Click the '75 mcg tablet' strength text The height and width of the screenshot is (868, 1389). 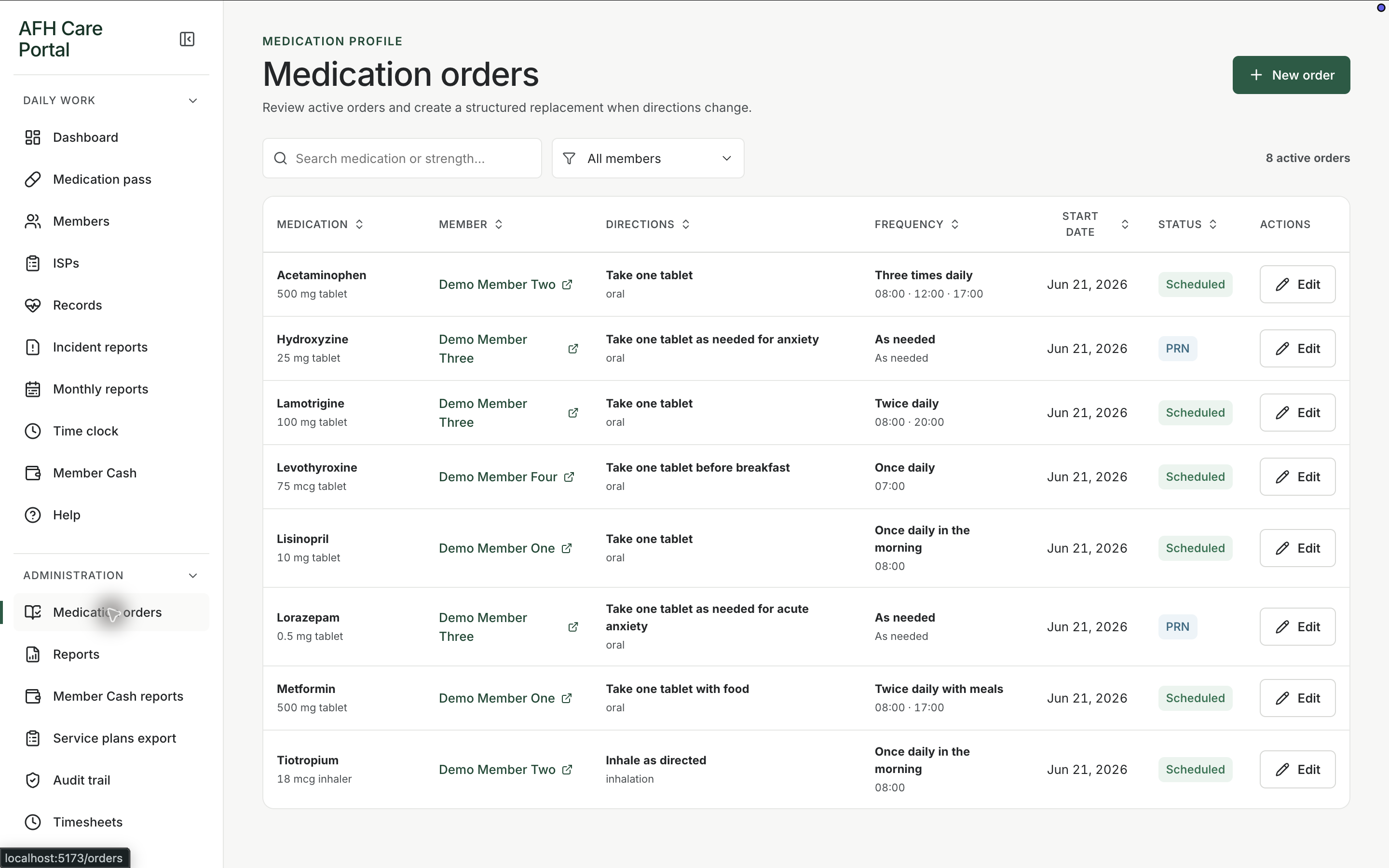[x=311, y=486]
